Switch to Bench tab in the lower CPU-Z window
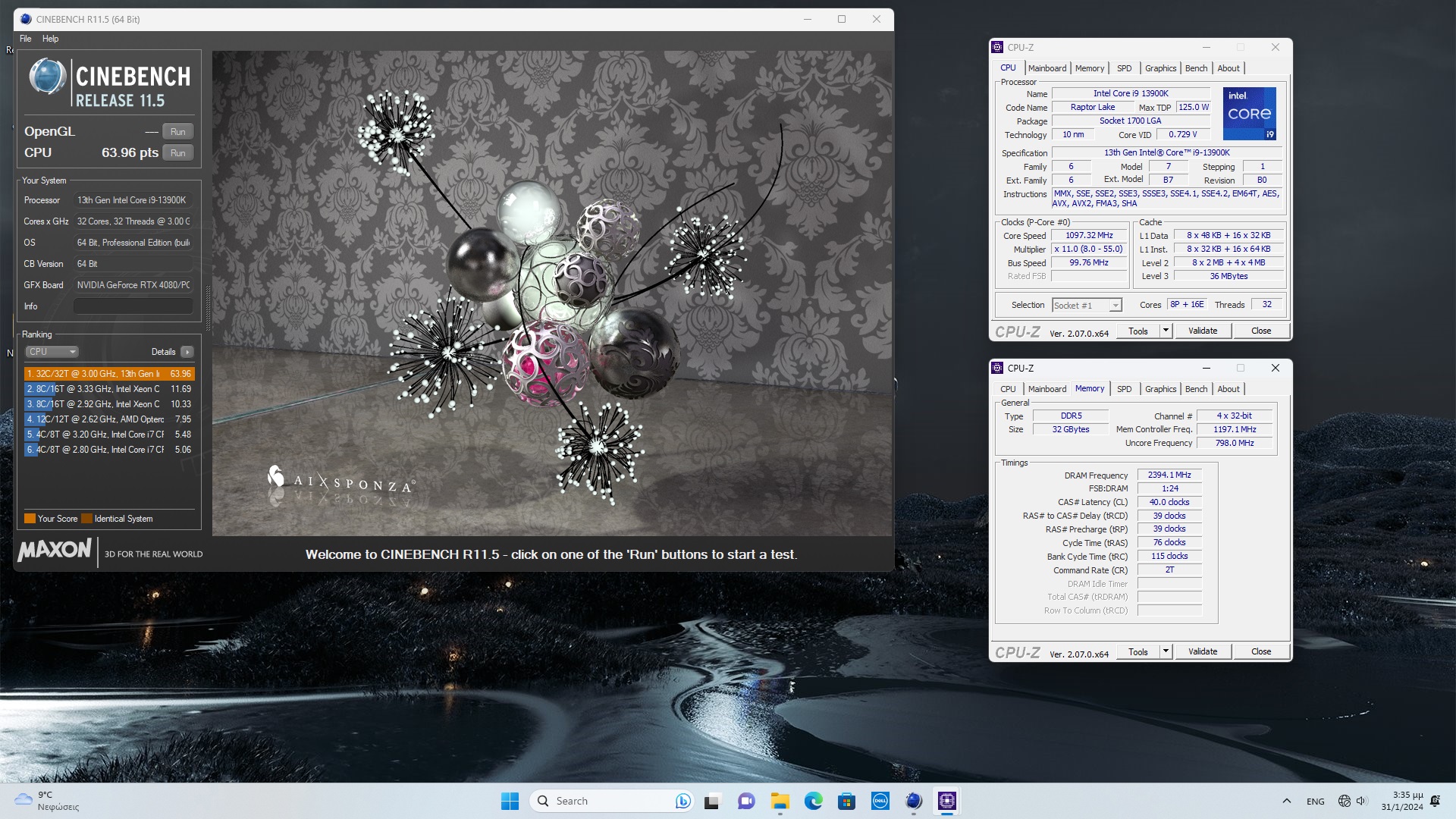Screen dimensions: 1456x819 (1196, 389)
